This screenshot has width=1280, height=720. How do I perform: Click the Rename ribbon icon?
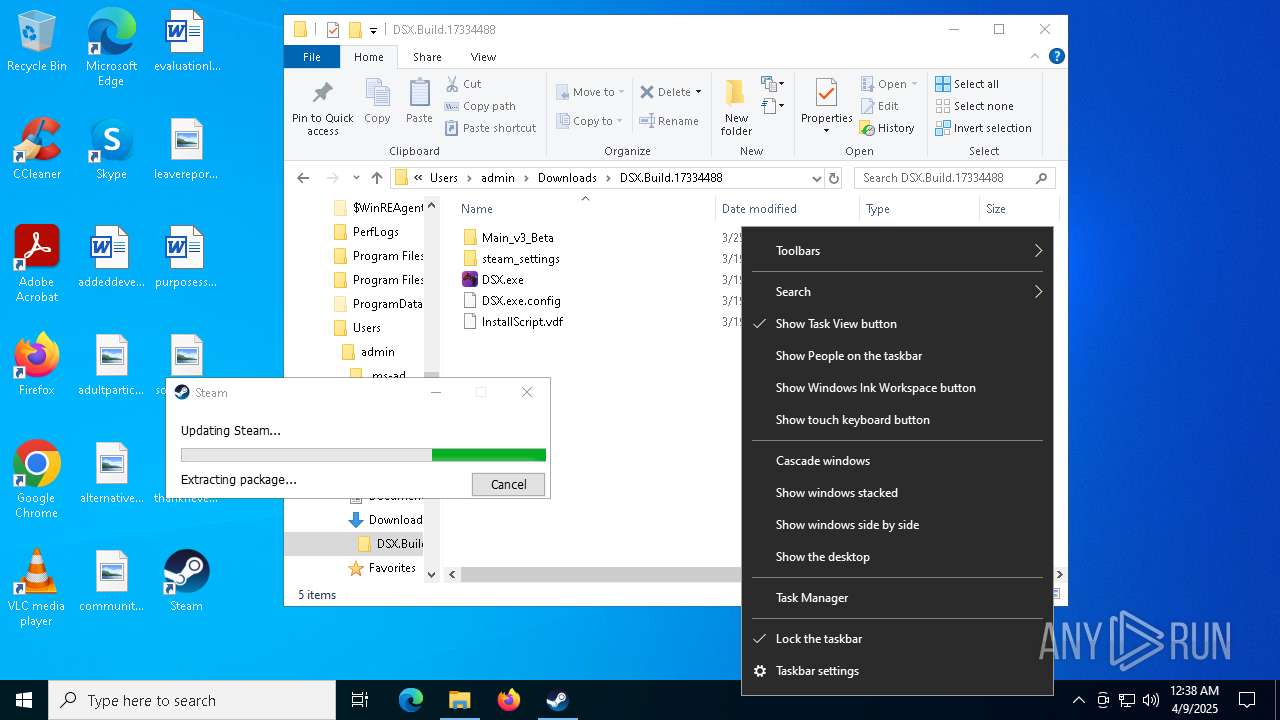coord(669,121)
